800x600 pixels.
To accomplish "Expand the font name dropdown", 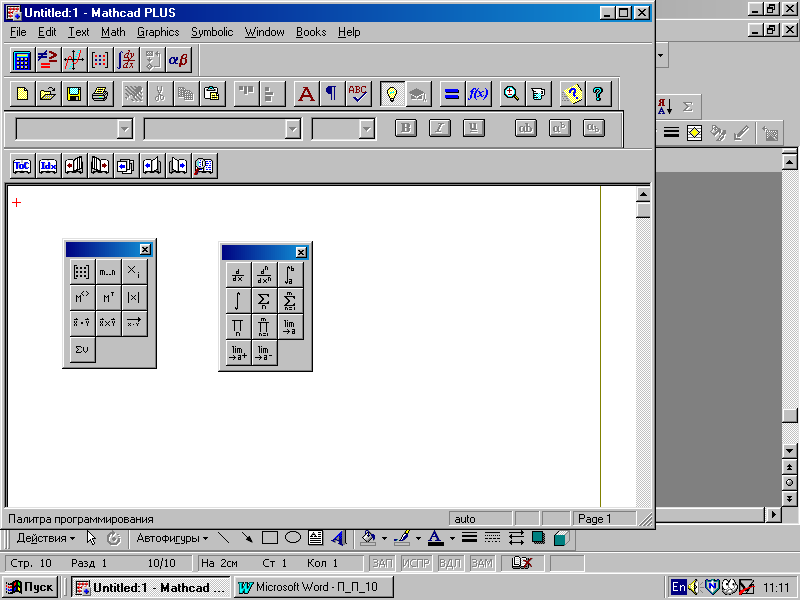I will pos(292,129).
